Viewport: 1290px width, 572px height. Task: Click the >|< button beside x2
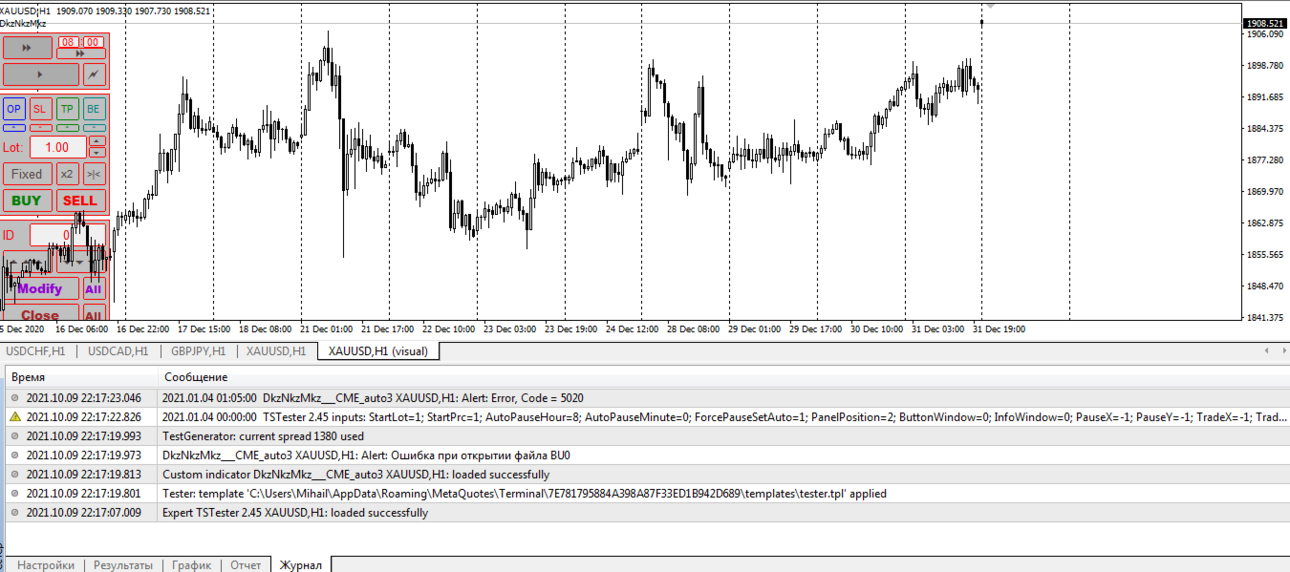point(93,174)
